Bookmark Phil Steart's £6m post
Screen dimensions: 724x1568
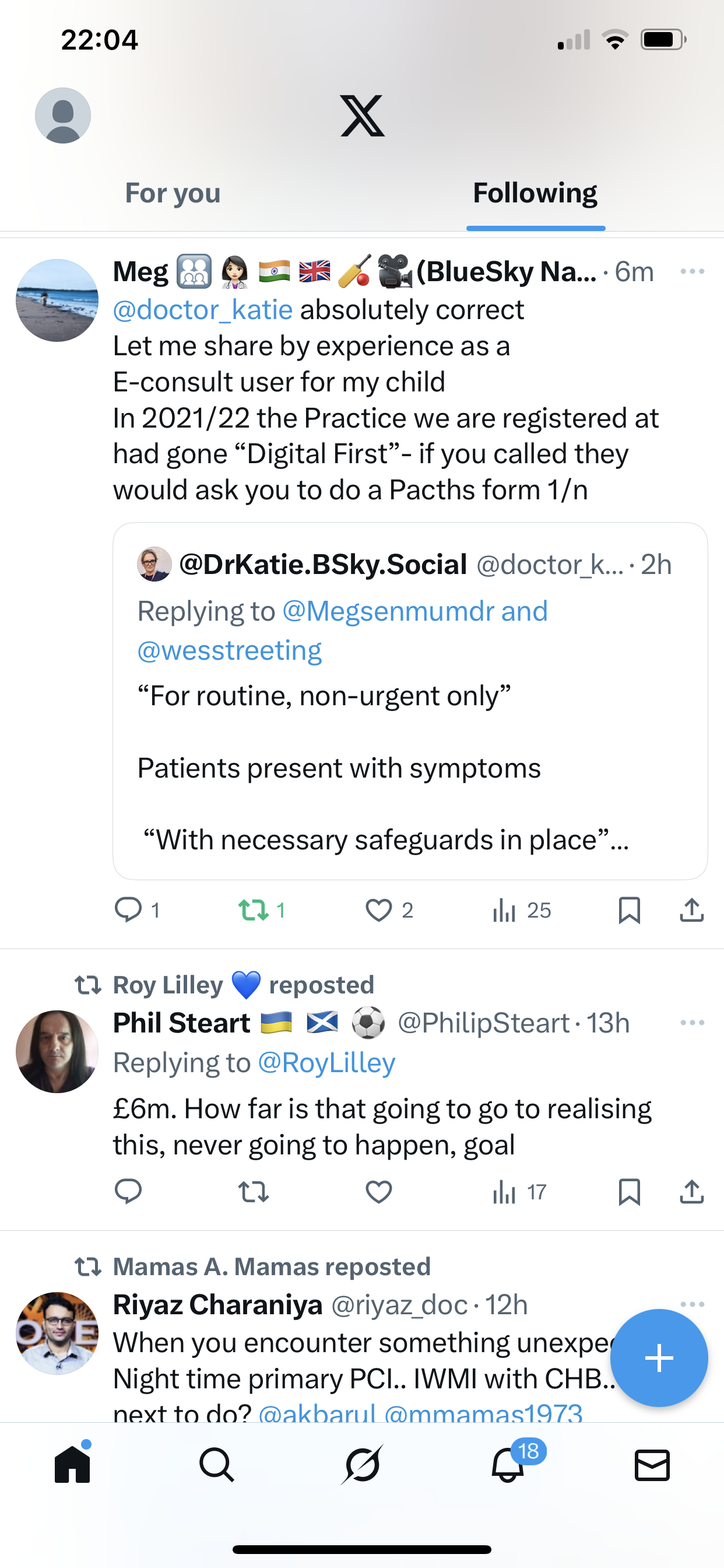point(629,1192)
